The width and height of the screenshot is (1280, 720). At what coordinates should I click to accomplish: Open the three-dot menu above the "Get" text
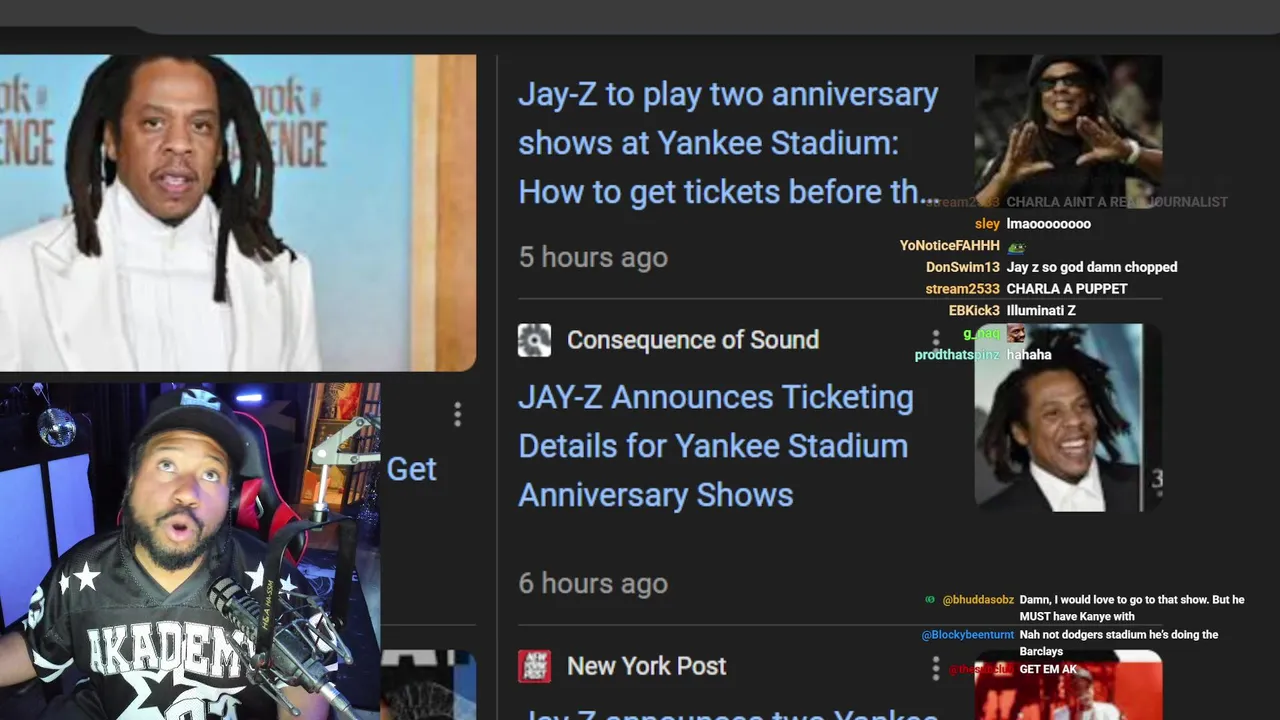click(457, 414)
